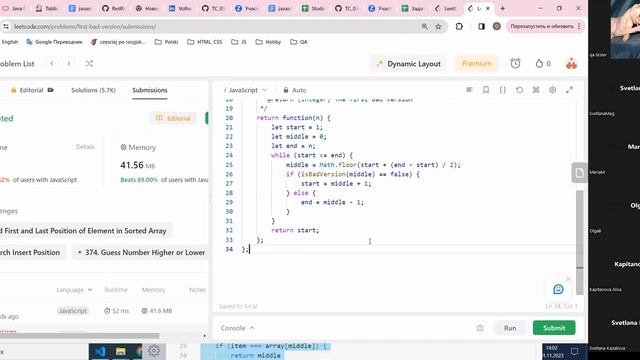Open the HTML, CSS bookmarks folder
Screen dimensions: 640x360
pos(204,42)
